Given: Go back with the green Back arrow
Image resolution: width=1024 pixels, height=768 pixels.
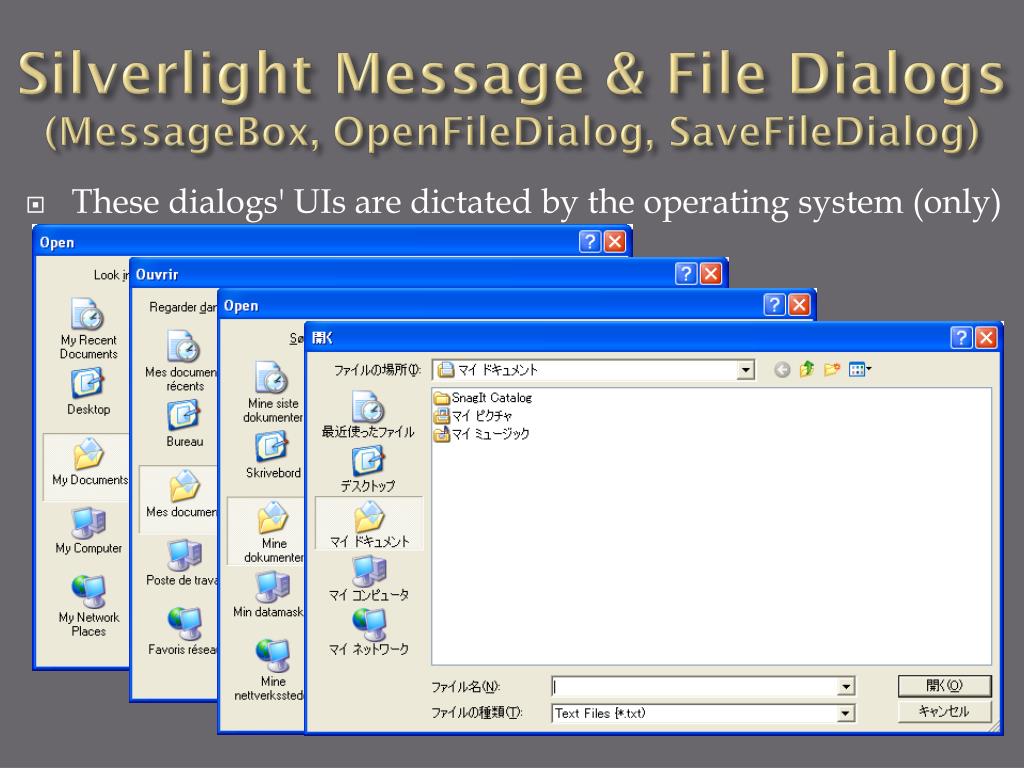Looking at the screenshot, I should [x=782, y=370].
